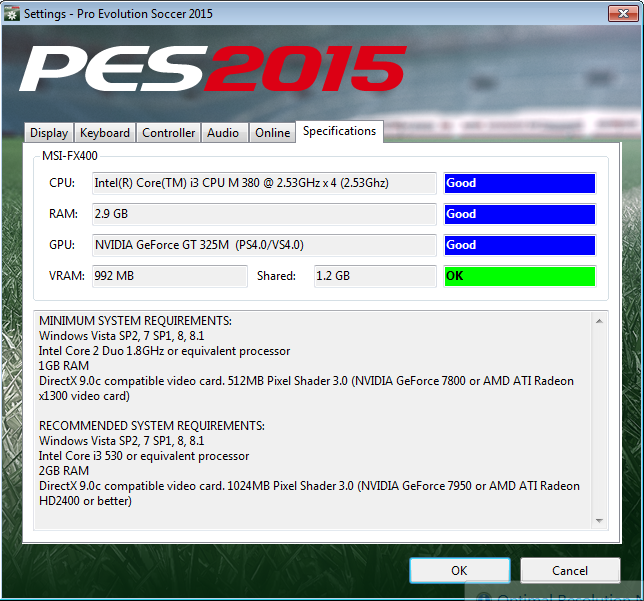
Task: Open the Keyboard tab
Action: 105,133
